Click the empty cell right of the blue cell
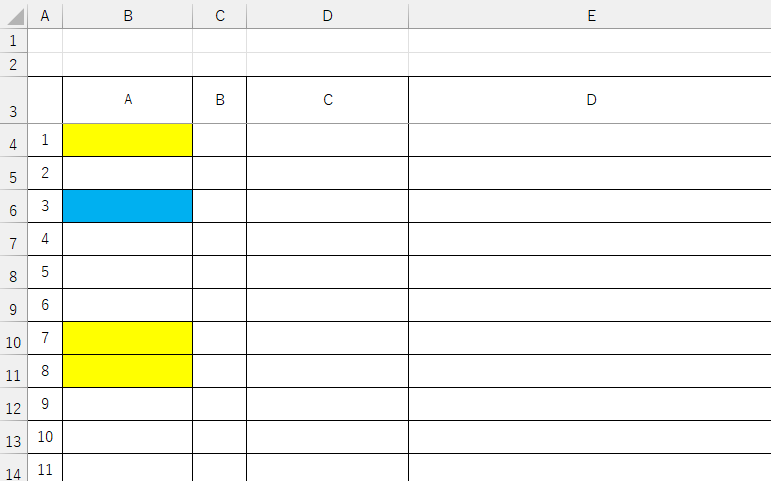The image size is (771, 481). point(220,206)
